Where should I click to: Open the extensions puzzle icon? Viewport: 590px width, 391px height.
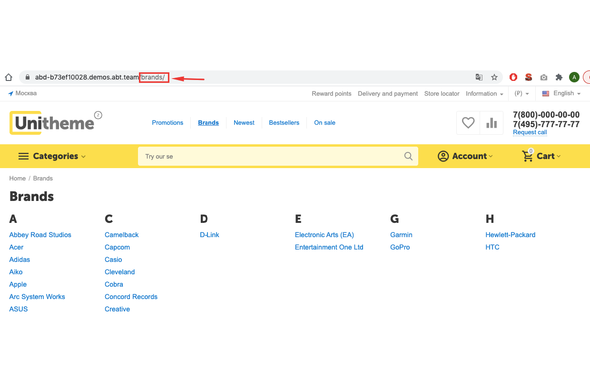point(559,77)
